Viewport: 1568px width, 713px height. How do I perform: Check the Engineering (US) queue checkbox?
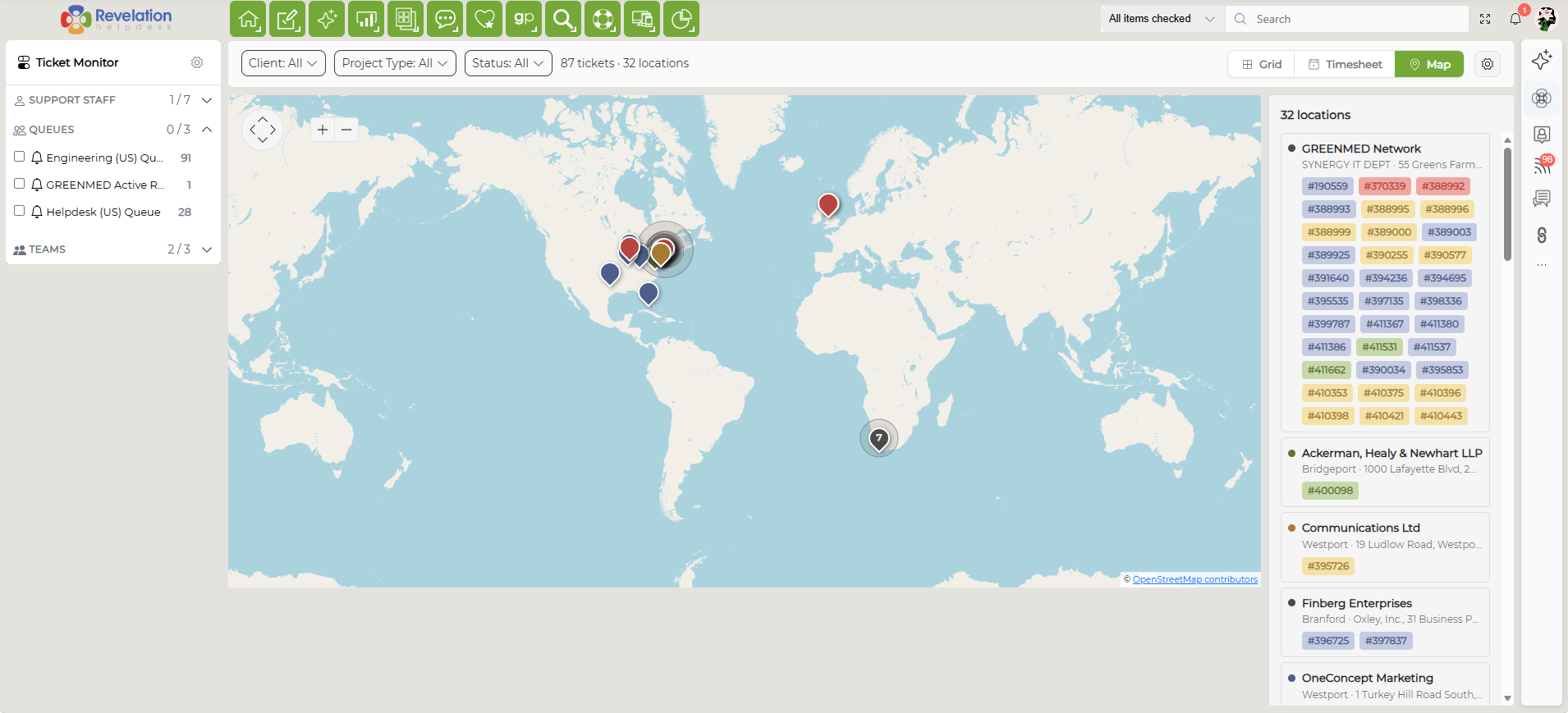(x=20, y=157)
